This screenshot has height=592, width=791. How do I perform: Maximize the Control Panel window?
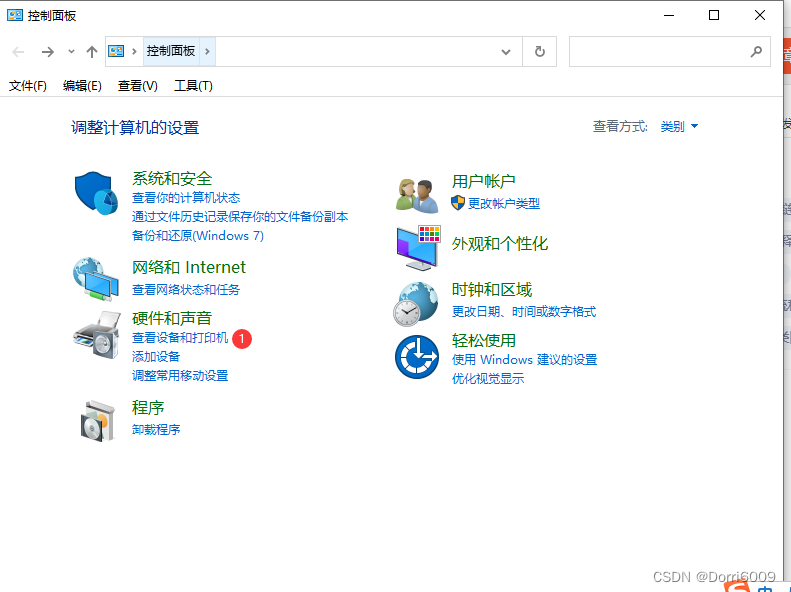714,15
